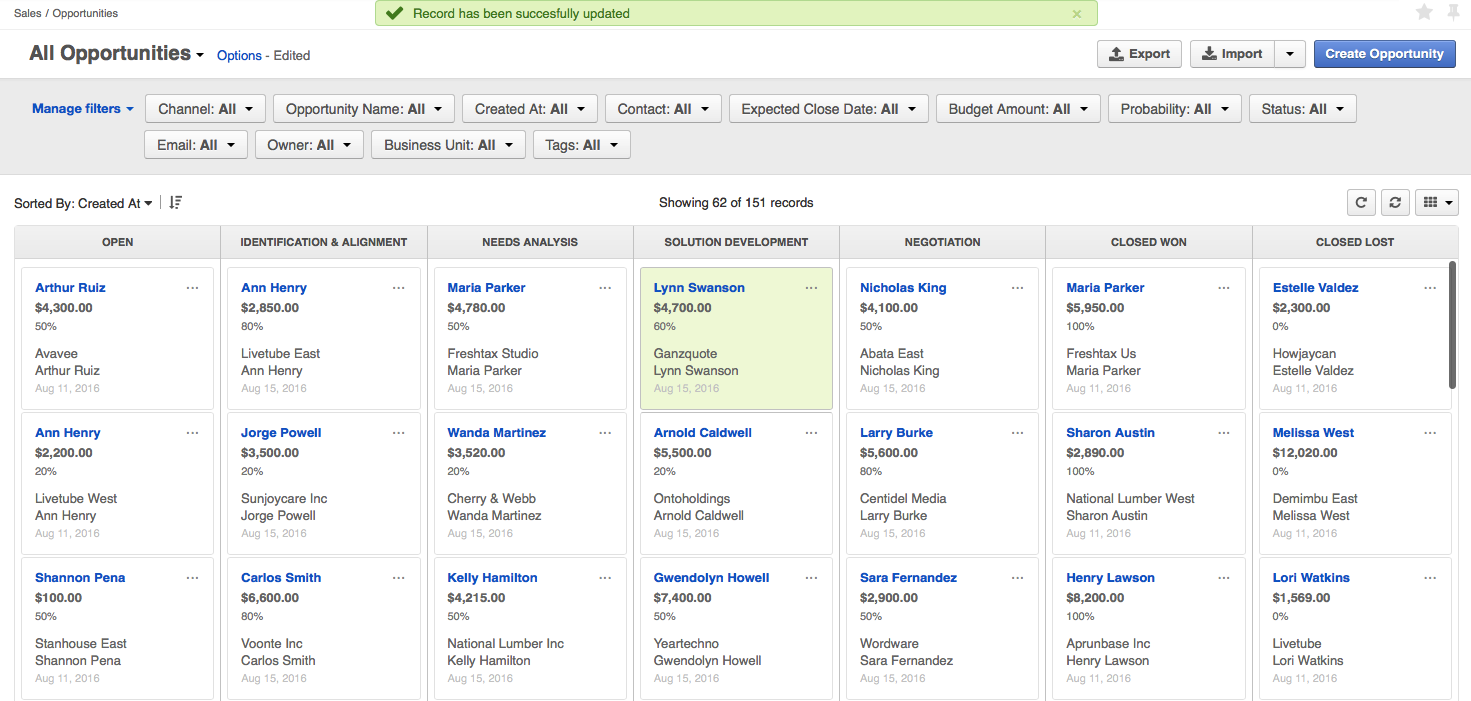Open ellipsis menu on Ann Henry $2,850.00 card

(x=399, y=288)
